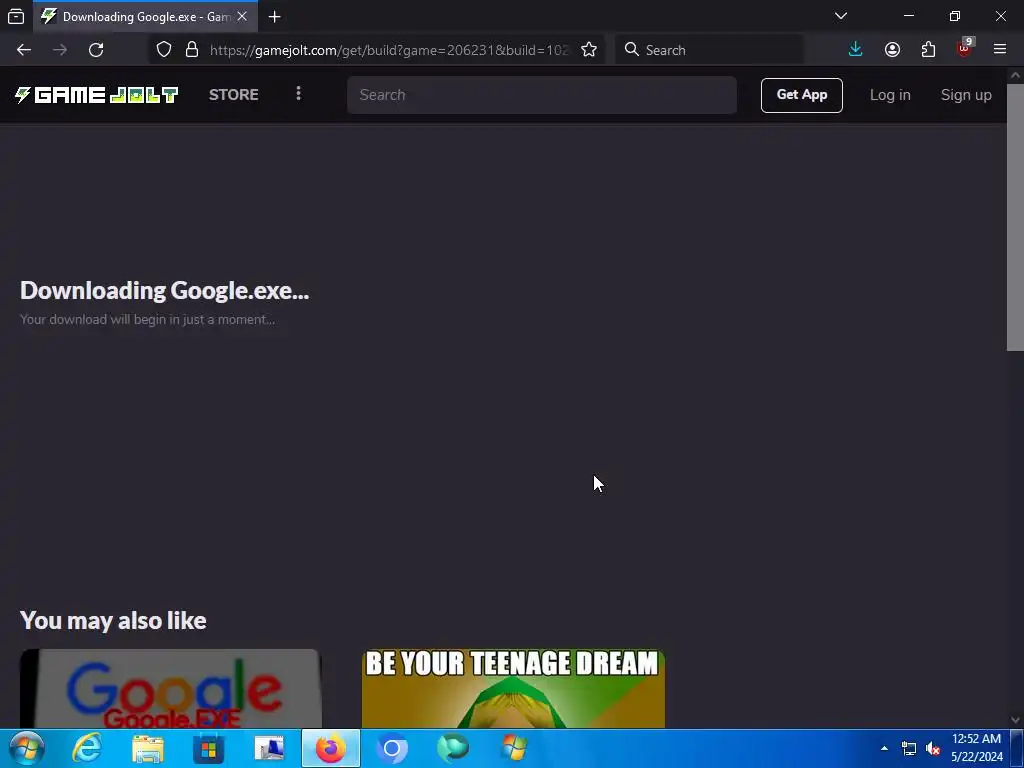Screen dimensions: 1024x768
Task: Open network status tray icon
Action: coord(909,748)
